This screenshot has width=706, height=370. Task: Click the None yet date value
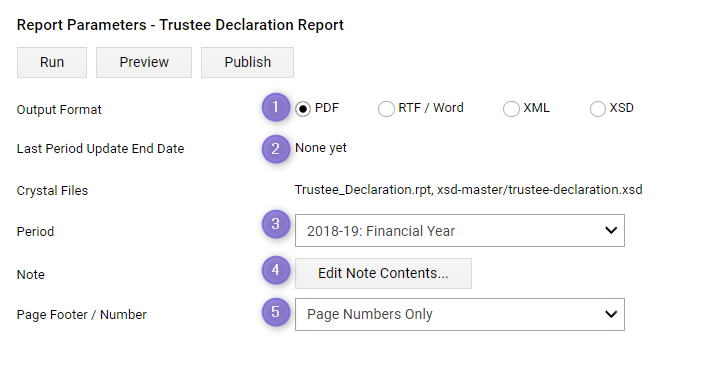[321, 148]
